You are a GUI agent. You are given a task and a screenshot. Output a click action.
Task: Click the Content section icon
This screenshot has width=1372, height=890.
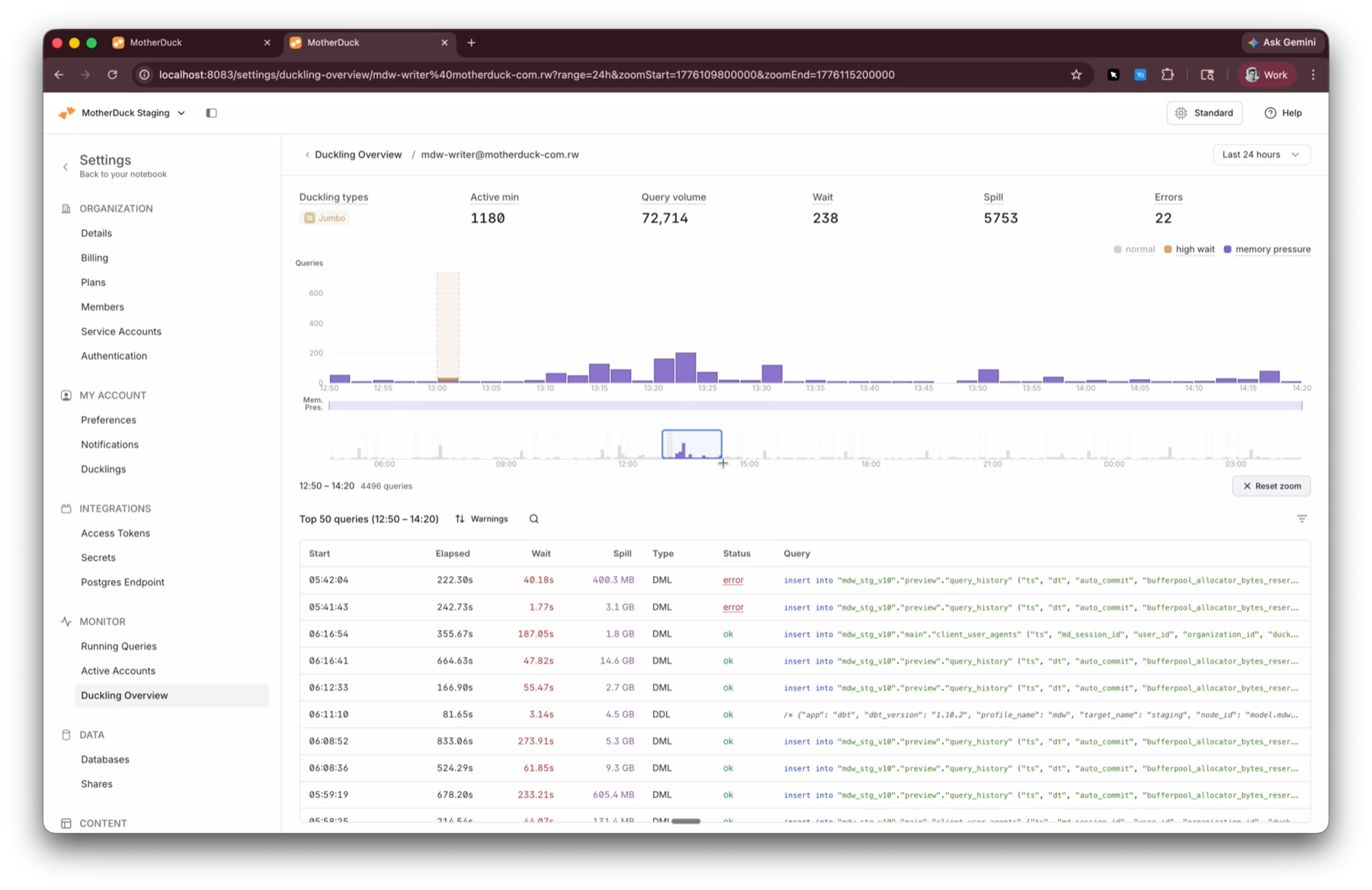(x=66, y=823)
